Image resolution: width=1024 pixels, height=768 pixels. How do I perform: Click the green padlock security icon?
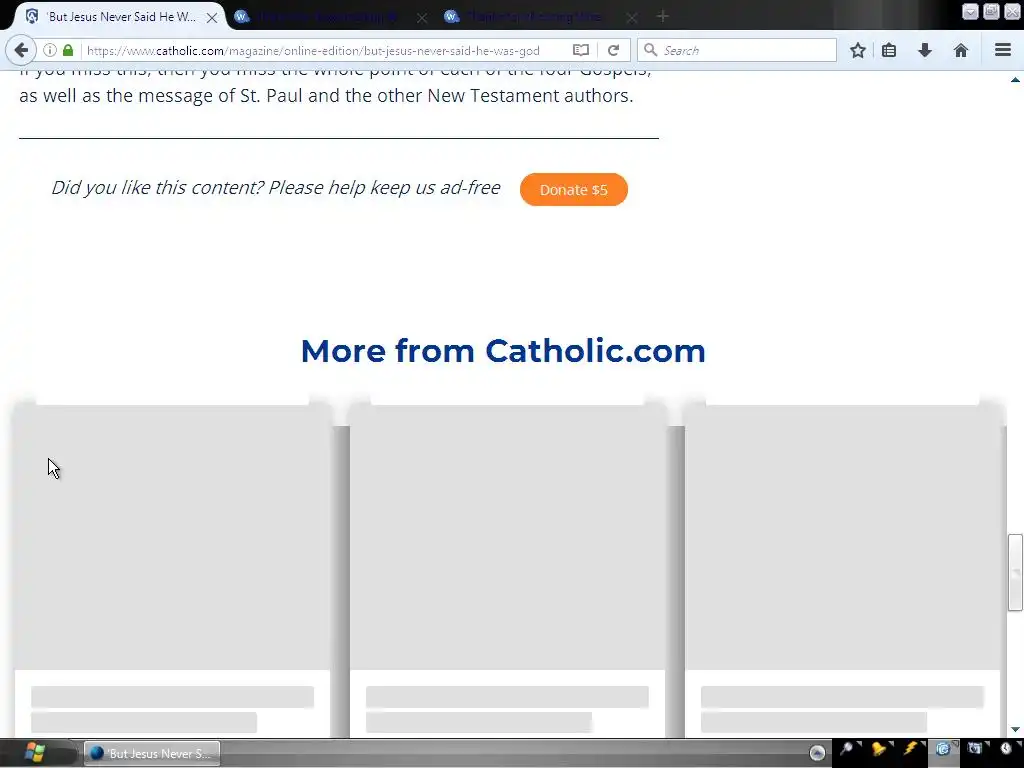tap(68, 50)
